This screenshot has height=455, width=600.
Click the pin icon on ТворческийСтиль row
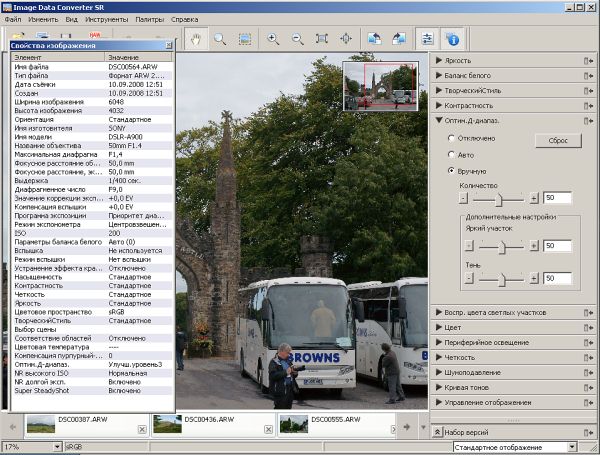click(x=589, y=91)
